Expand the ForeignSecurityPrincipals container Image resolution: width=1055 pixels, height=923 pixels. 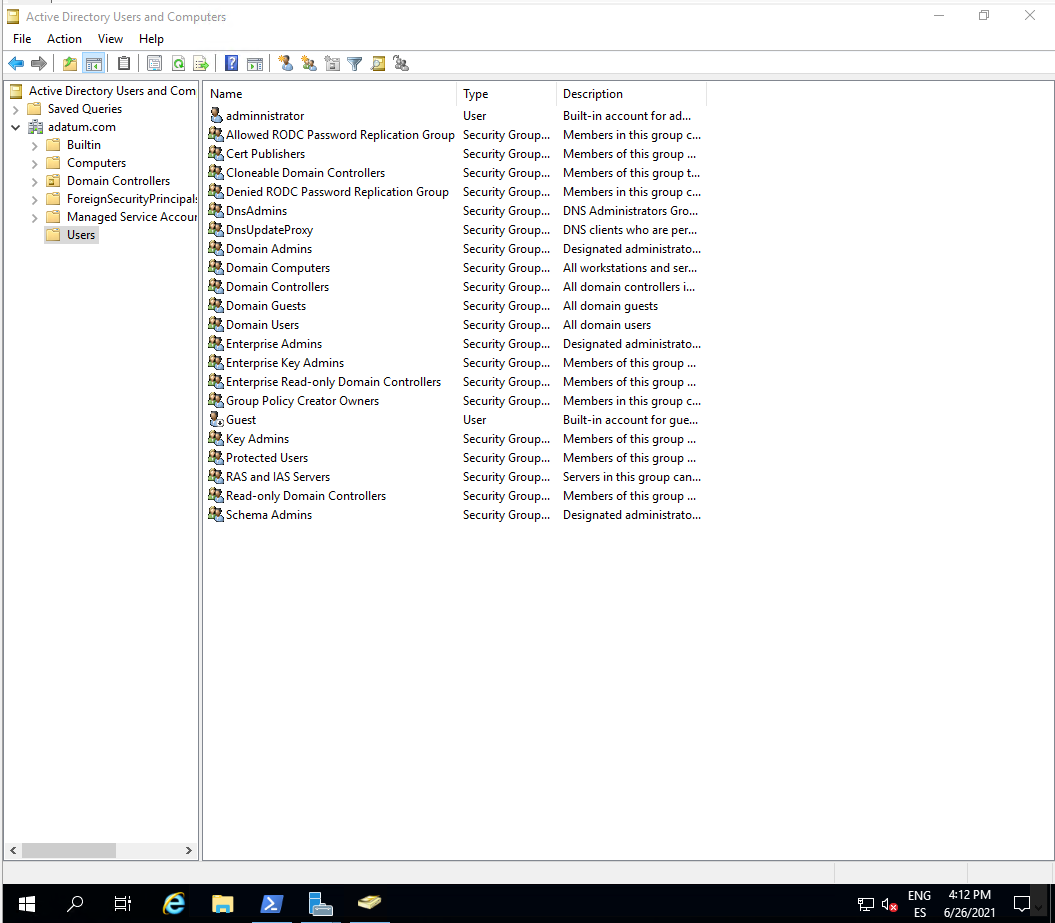(x=34, y=200)
